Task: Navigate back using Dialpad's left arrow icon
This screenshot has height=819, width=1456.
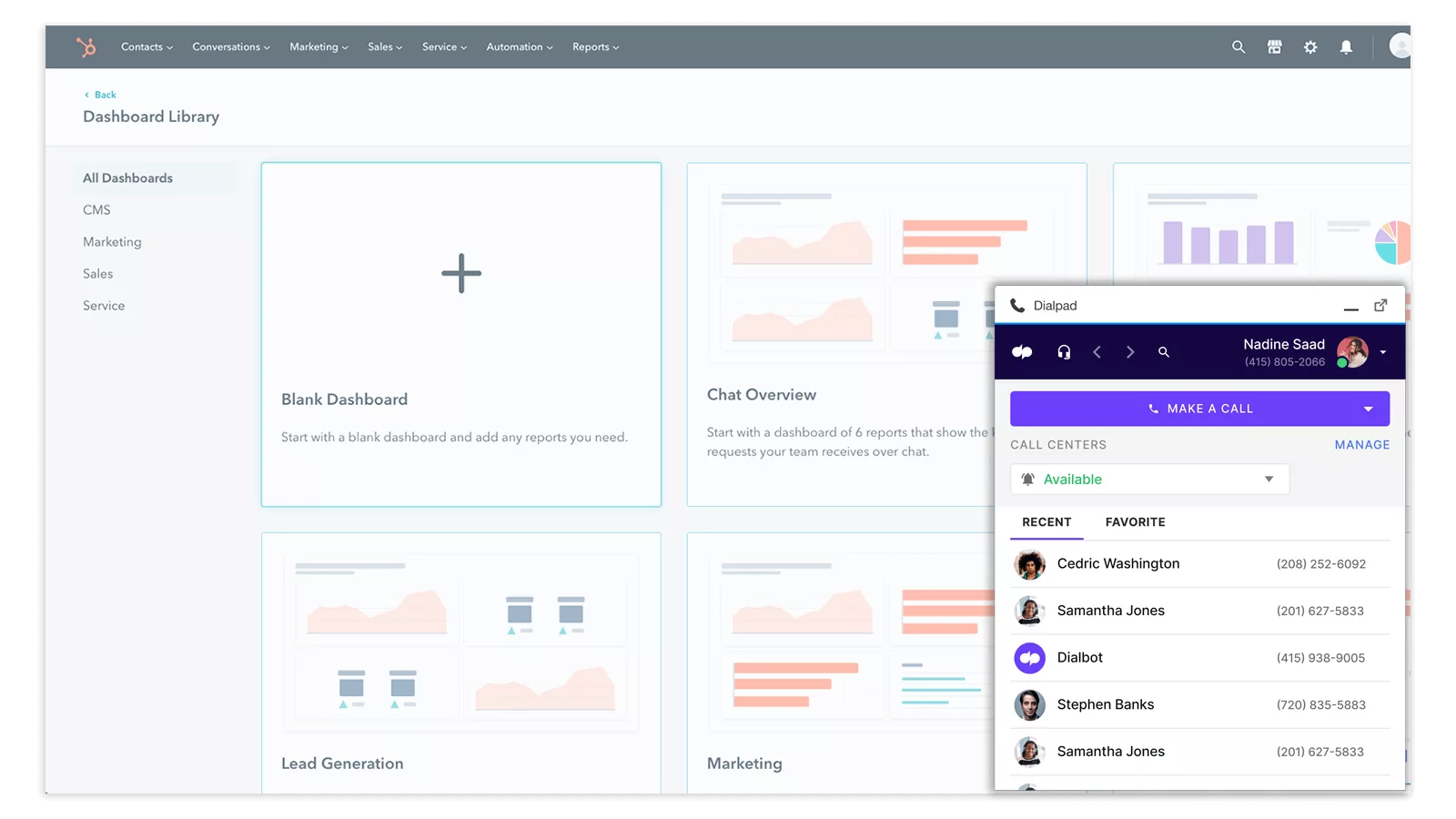Action: 1097,352
